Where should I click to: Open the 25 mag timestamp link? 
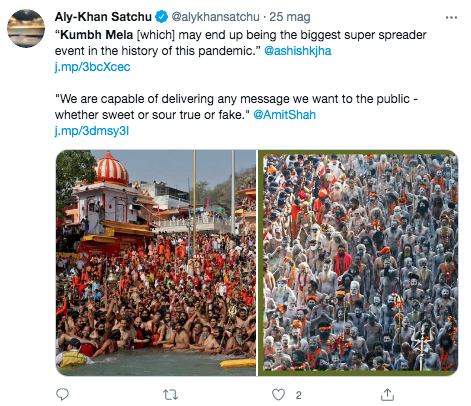290,17
